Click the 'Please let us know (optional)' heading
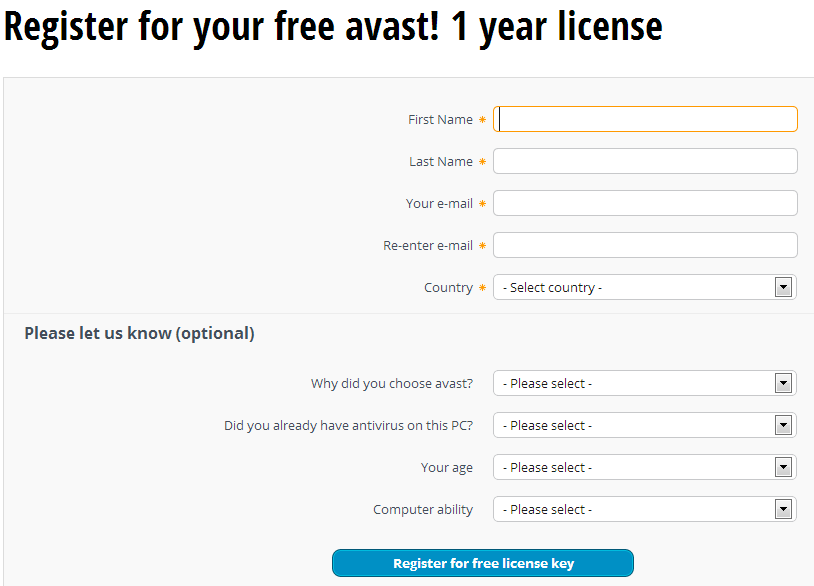The image size is (814, 586). (x=139, y=334)
